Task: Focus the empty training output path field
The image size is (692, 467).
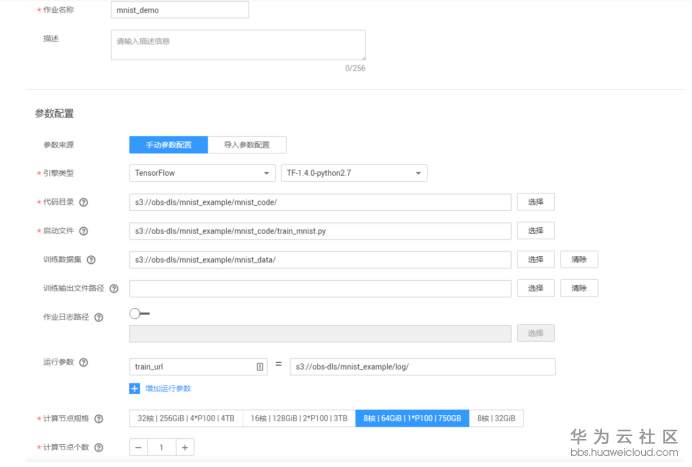Action: 320,288
